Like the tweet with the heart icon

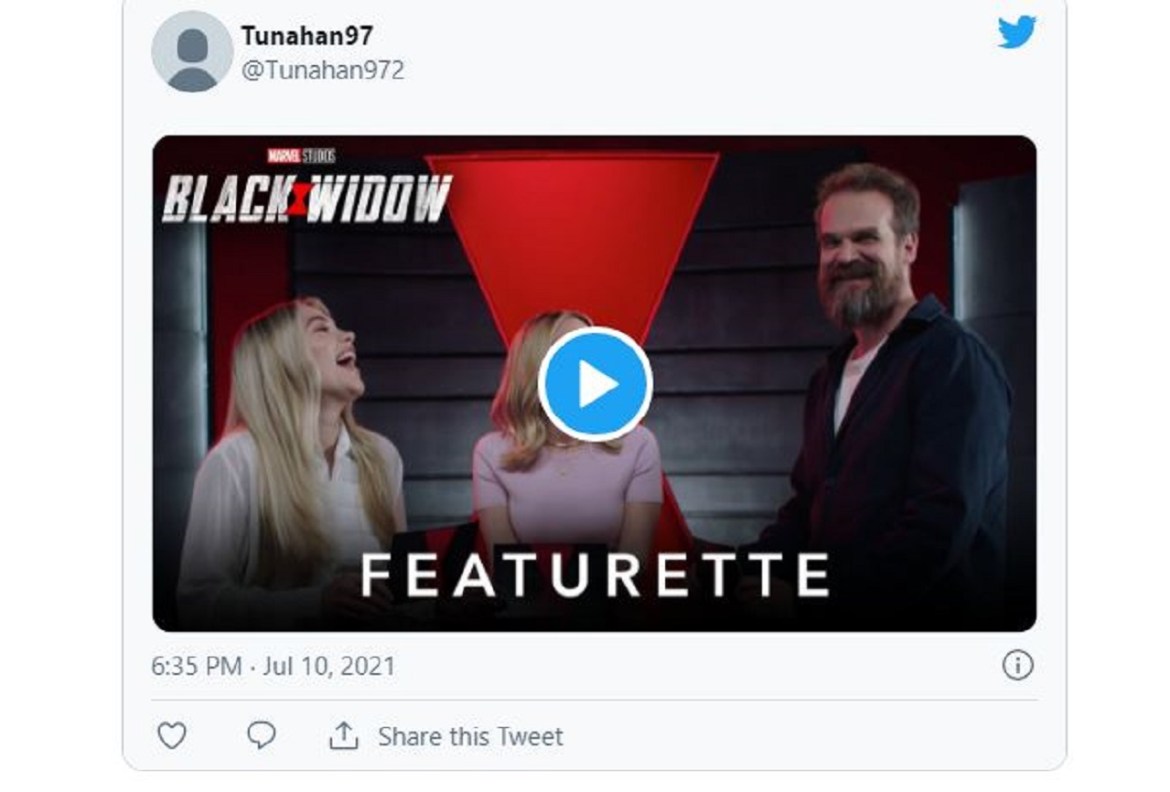172,736
